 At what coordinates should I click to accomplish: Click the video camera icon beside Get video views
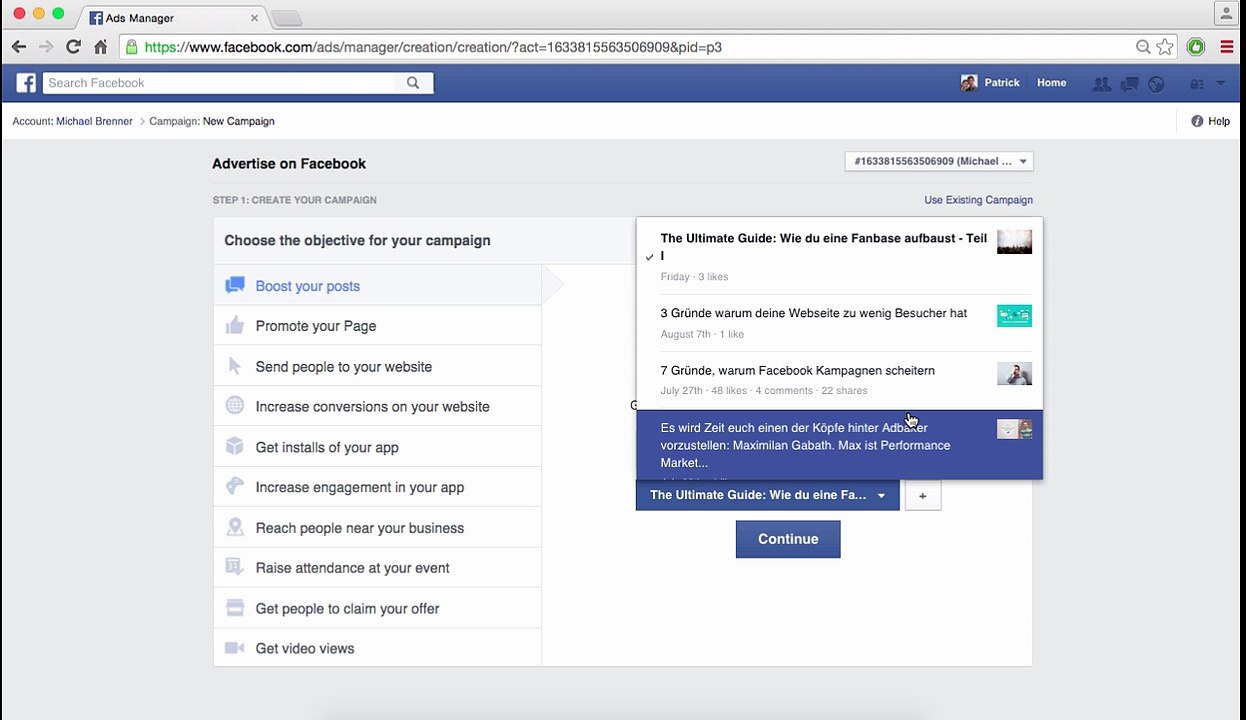[x=235, y=648]
